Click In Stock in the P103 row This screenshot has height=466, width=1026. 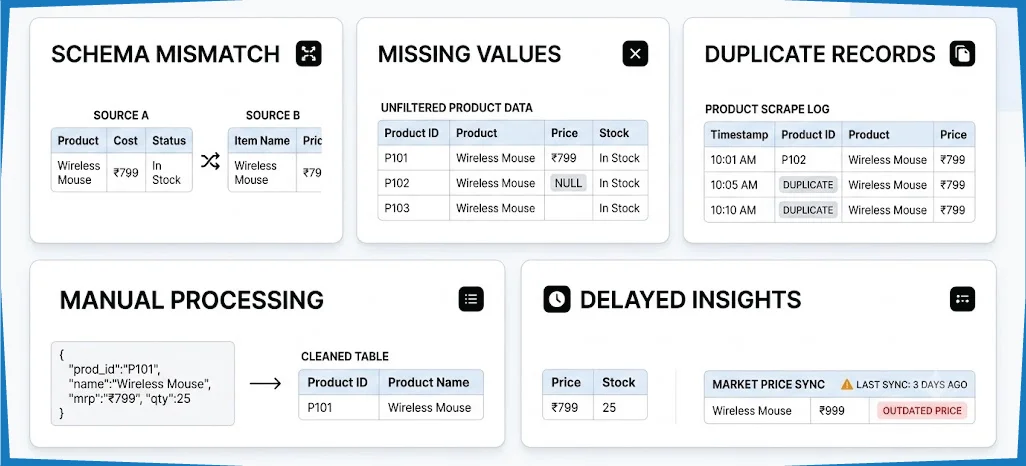tap(620, 208)
